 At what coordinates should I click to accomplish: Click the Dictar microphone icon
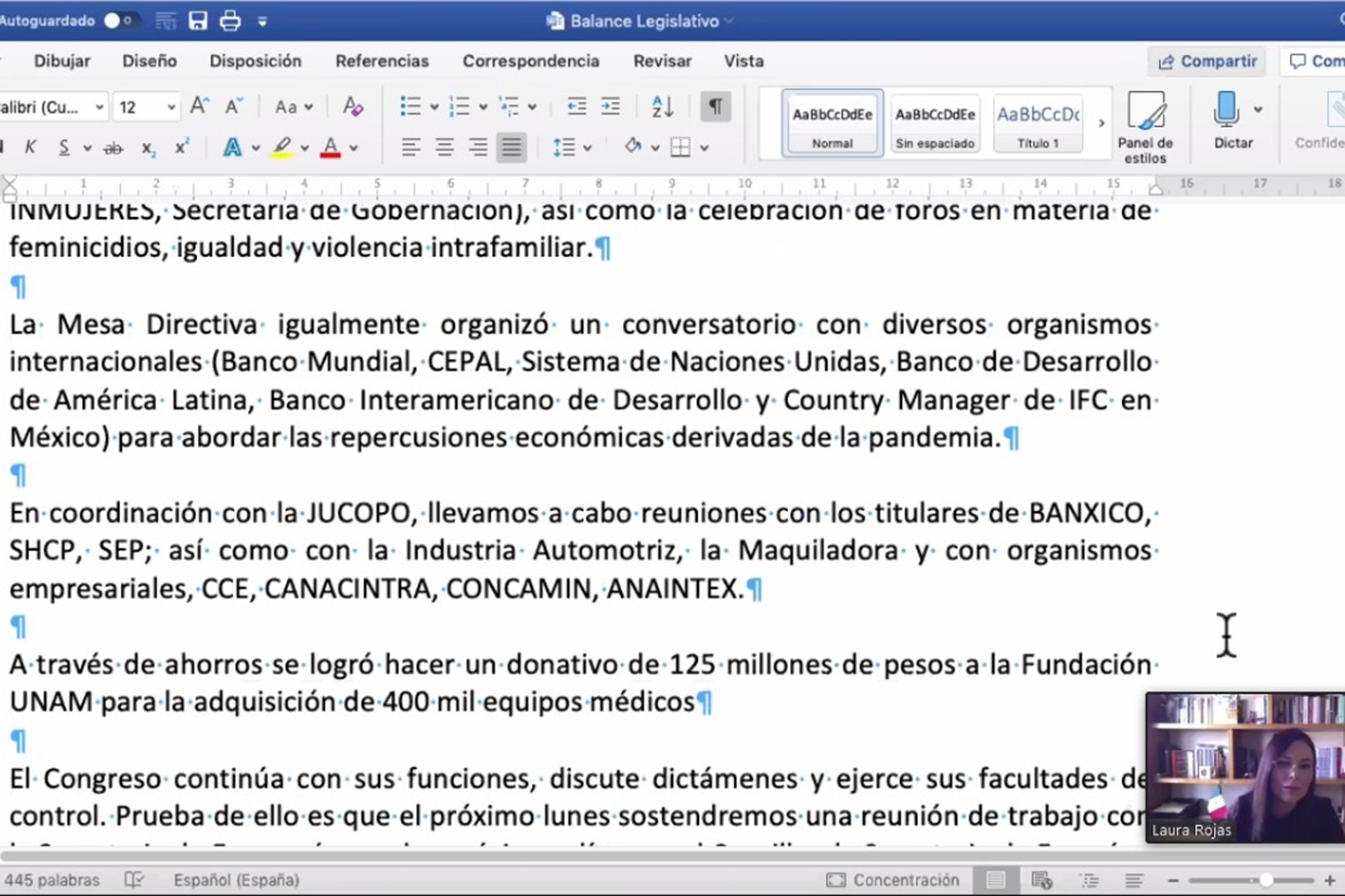1226,109
